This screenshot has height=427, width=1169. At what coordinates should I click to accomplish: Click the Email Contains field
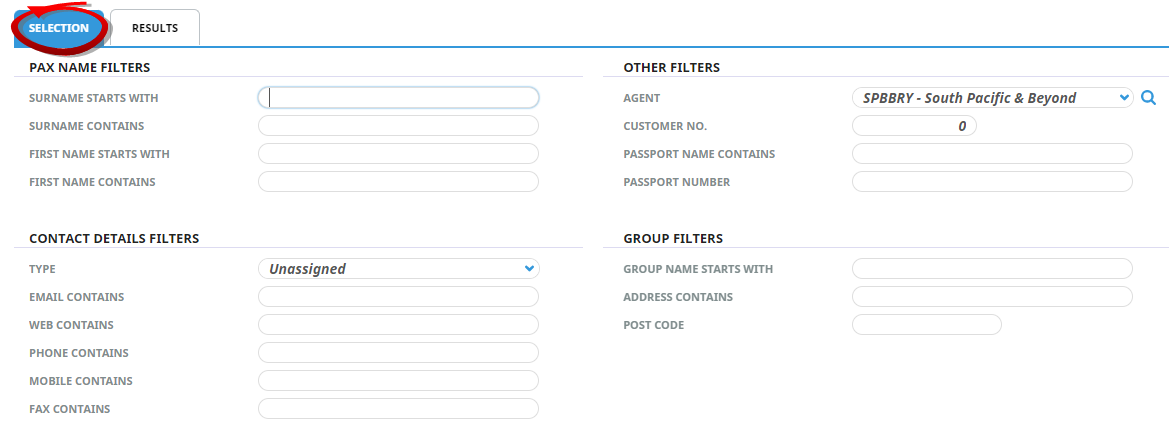[398, 297]
